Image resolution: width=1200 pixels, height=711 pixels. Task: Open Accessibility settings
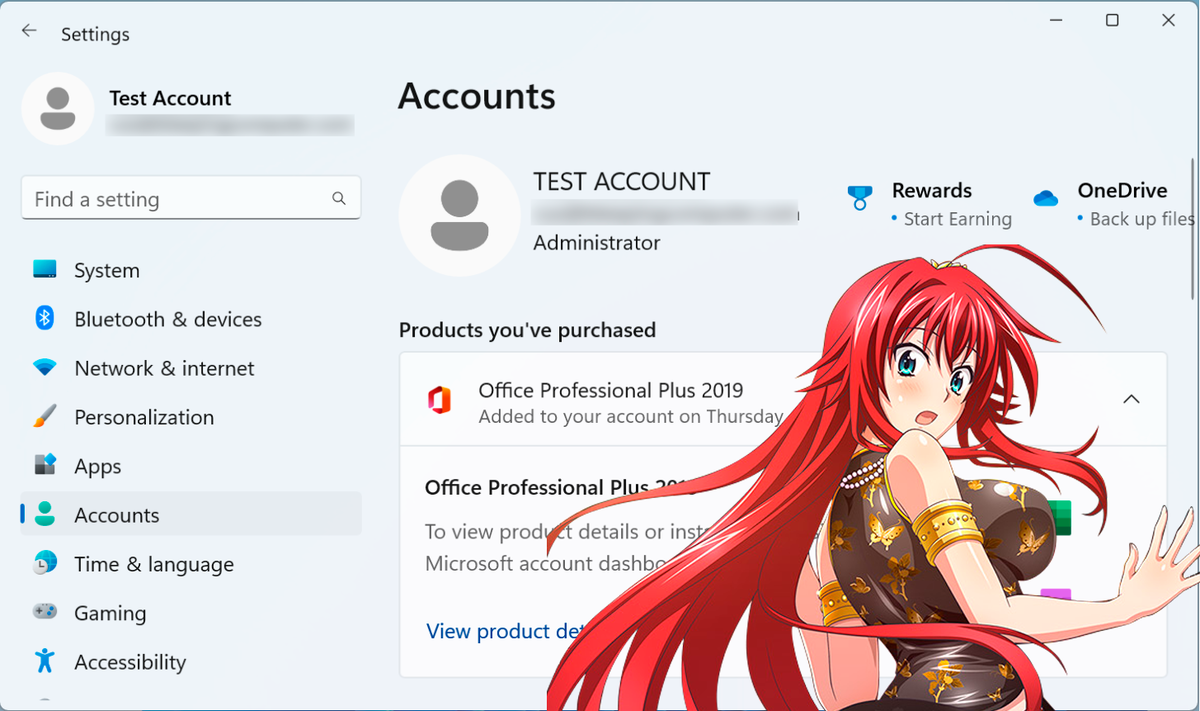(190, 661)
